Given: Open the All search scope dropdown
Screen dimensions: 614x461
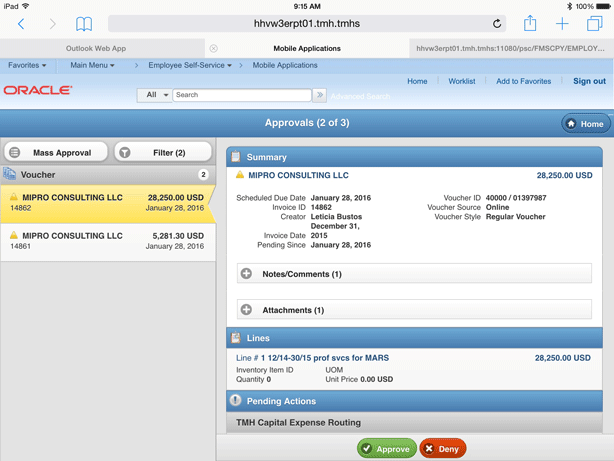Looking at the screenshot, I should click(155, 95).
